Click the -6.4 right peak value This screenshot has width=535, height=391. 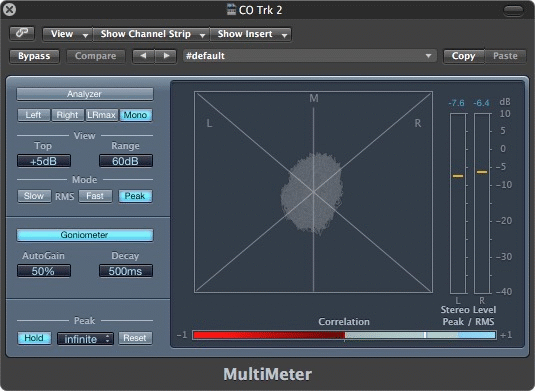[481, 103]
